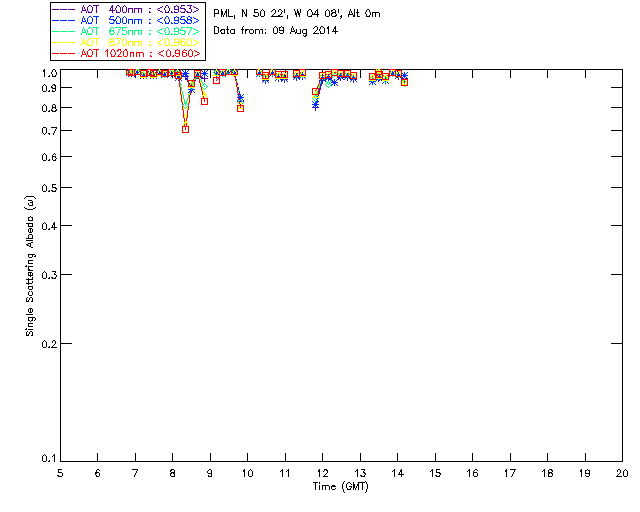Click the y-axis label 0.7
640x512 pixels.
coord(49,131)
